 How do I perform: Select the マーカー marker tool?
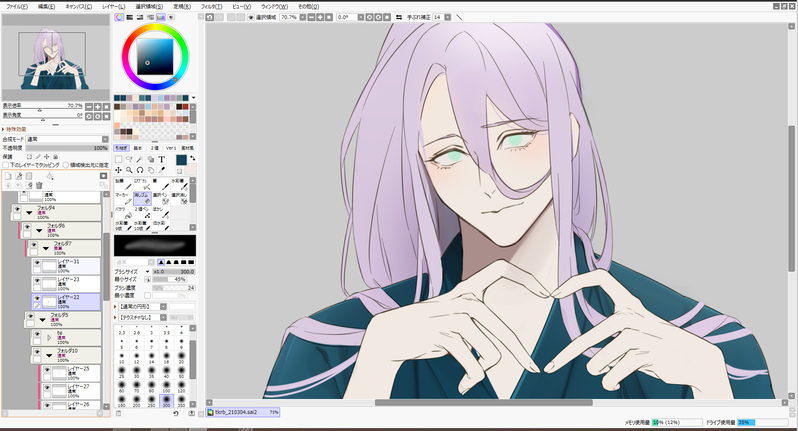[x=123, y=198]
